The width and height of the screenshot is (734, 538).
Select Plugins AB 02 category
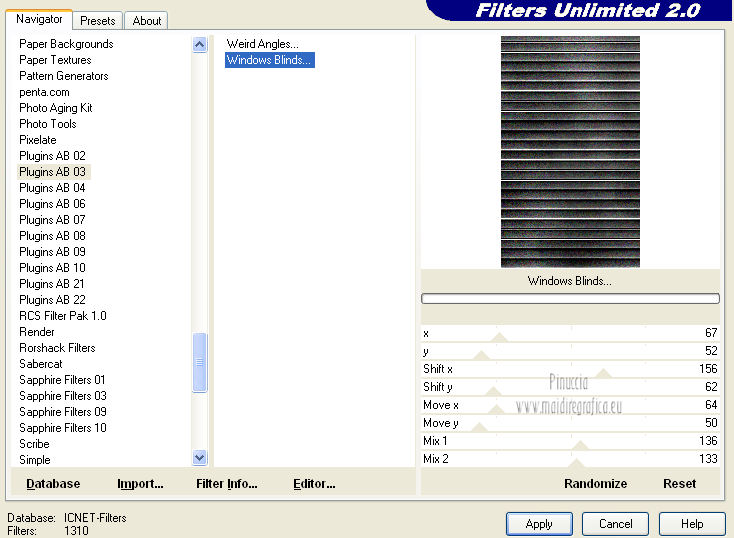point(52,156)
